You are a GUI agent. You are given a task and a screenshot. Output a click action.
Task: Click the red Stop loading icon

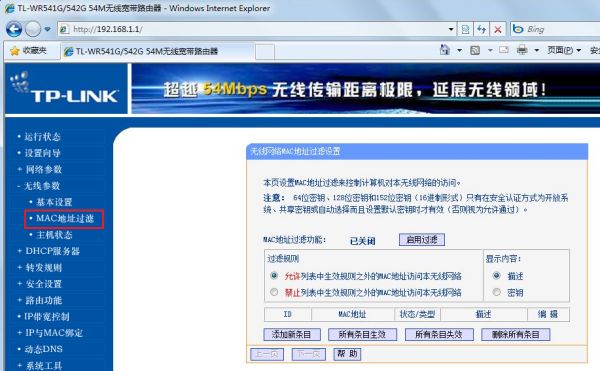[497, 29]
